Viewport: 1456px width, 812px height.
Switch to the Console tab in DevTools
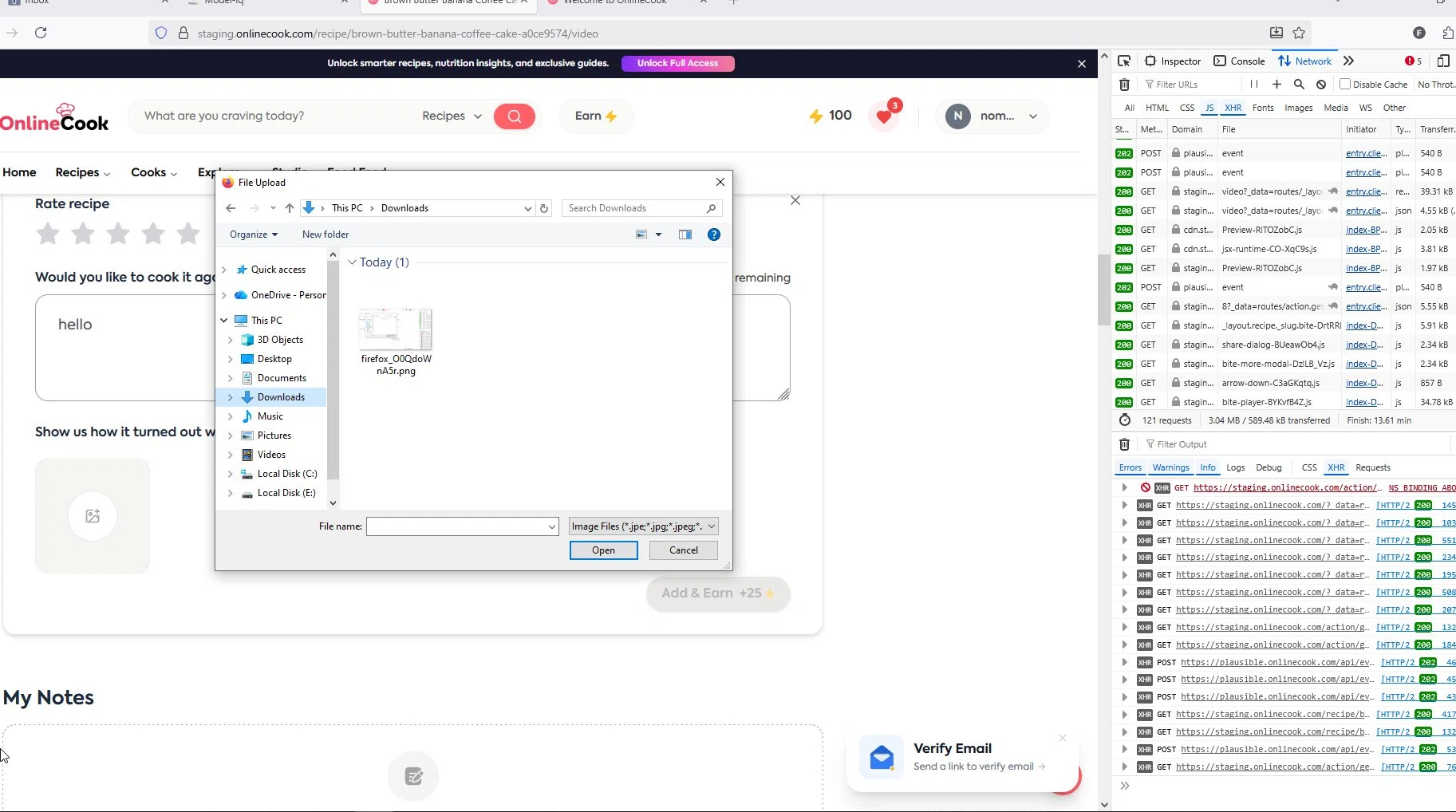click(x=1239, y=61)
